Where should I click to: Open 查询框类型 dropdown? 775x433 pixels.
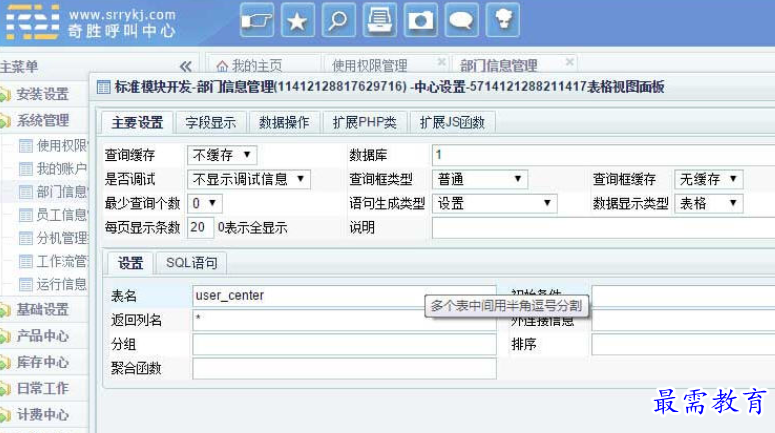pos(479,179)
